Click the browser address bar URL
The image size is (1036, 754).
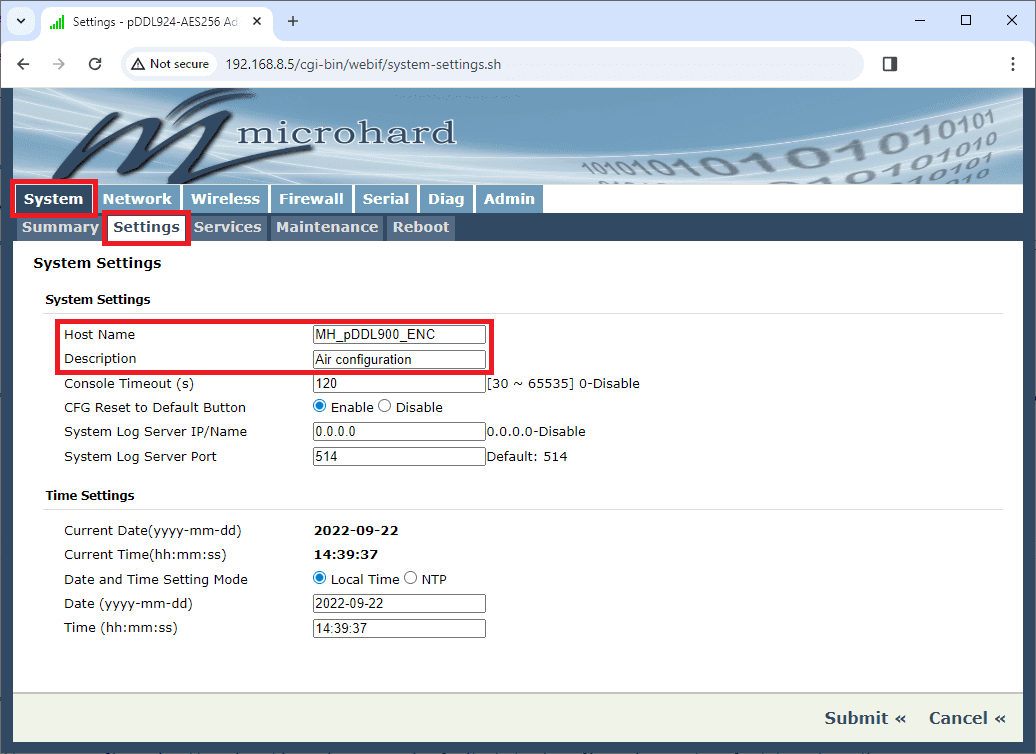(363, 65)
